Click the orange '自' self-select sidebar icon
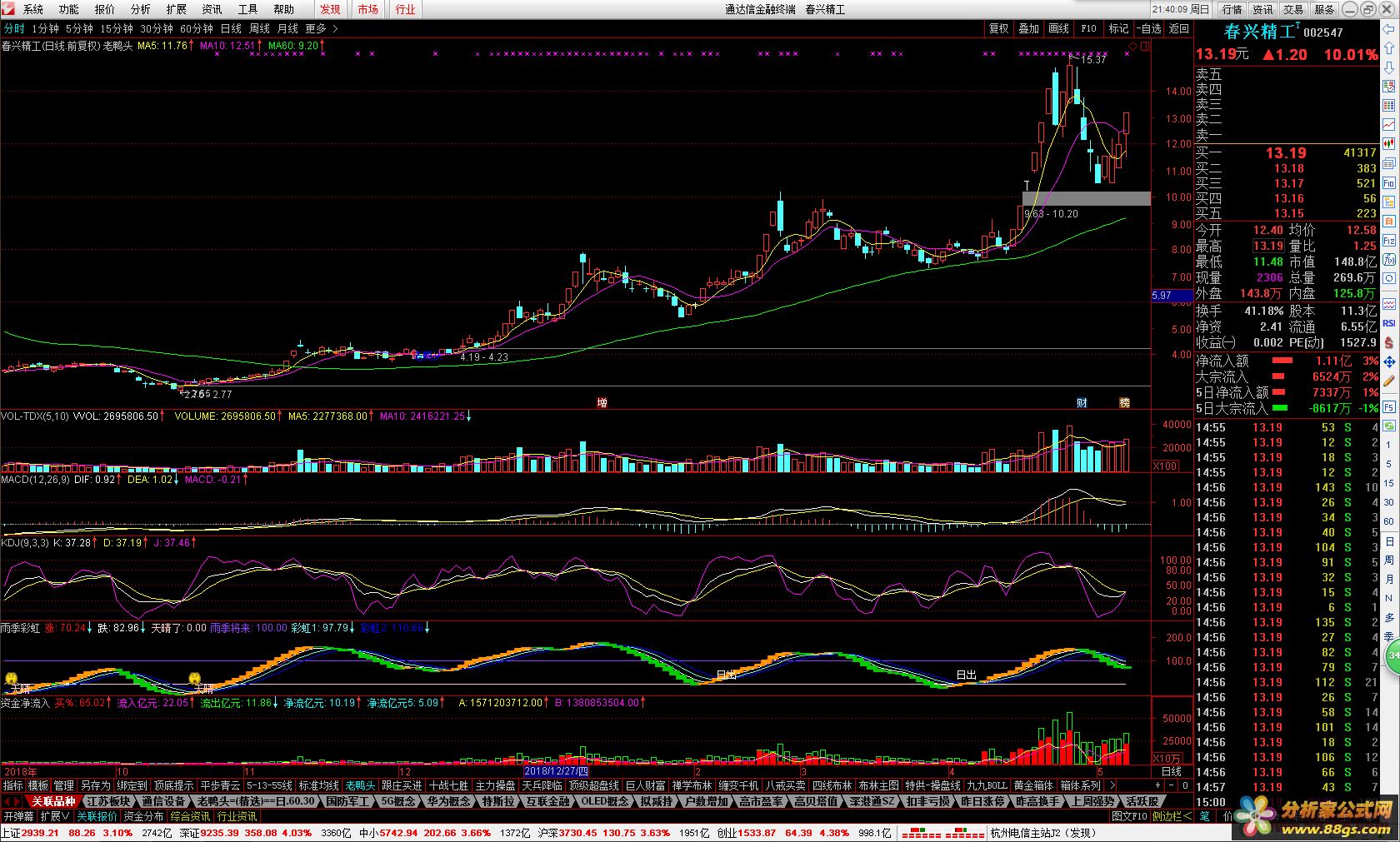1400x842 pixels. 1389,221
